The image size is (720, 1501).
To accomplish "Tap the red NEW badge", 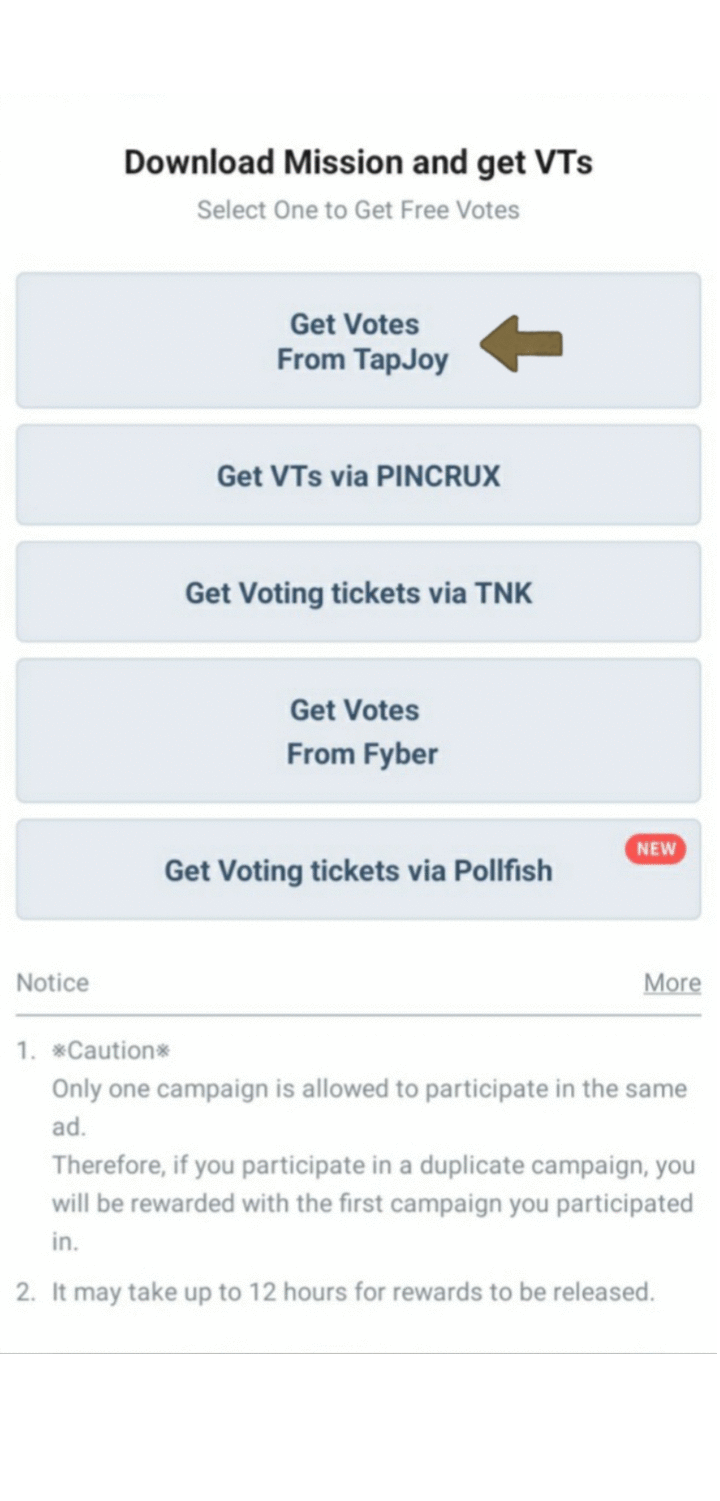I will click(x=656, y=849).
